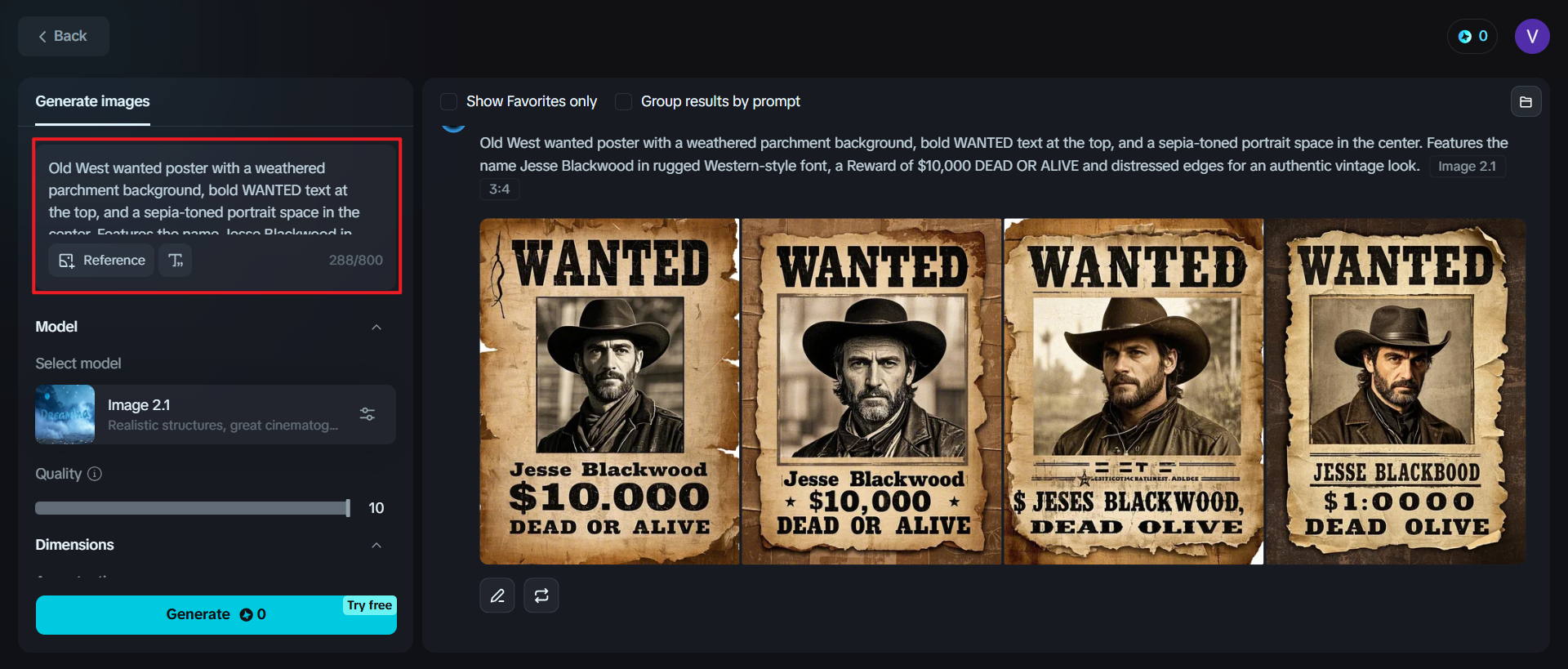
Task: Switch to the Generate images tab
Action: [91, 101]
